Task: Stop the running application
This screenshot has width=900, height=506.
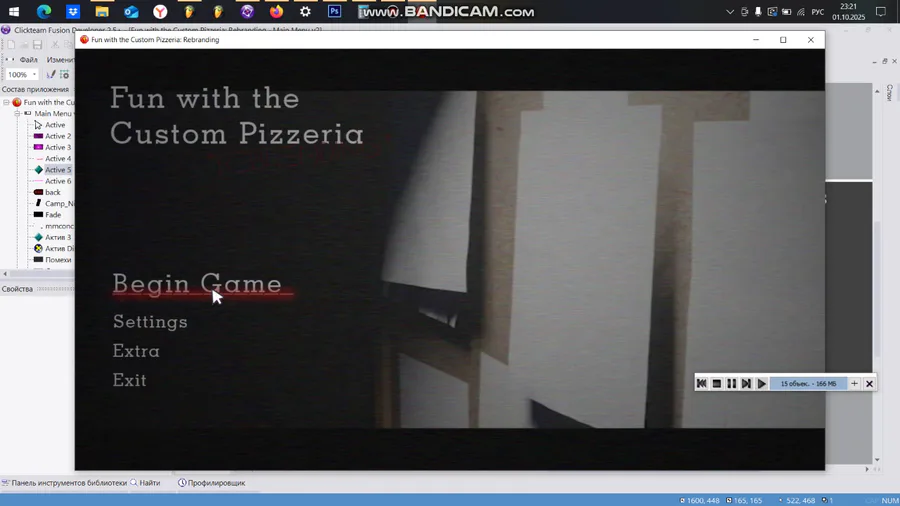Action: click(x=716, y=383)
